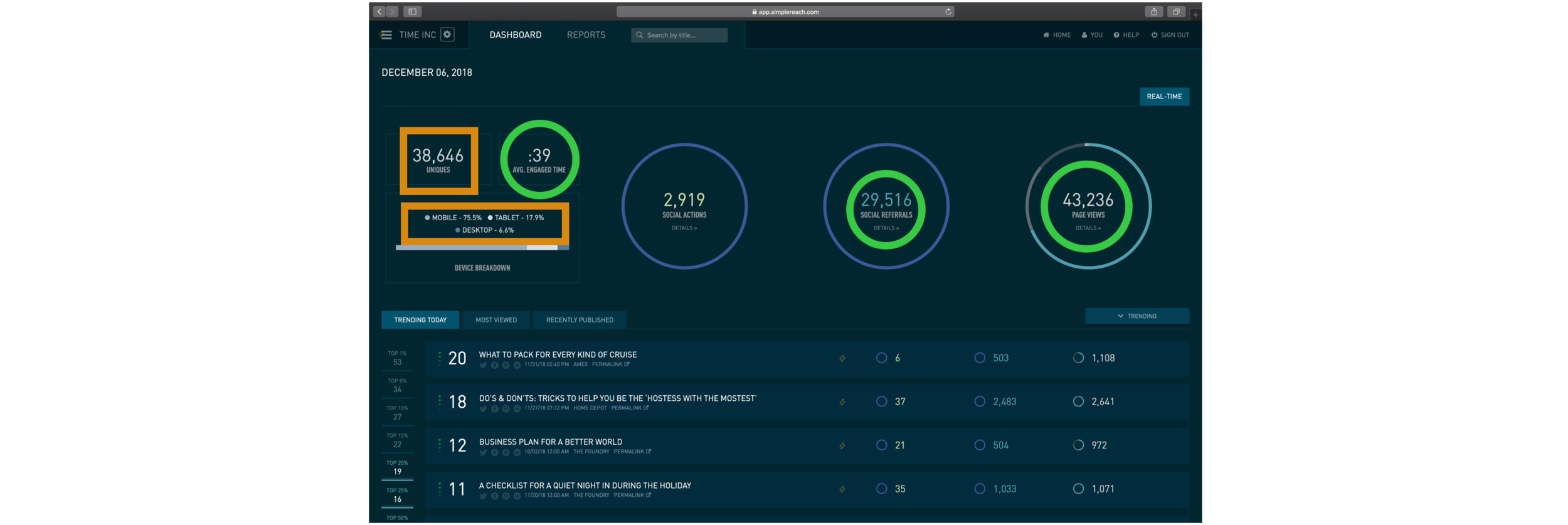Click LinkedIn icon on Cruise article
Viewport: 1568px width, 525px height.
tap(517, 365)
